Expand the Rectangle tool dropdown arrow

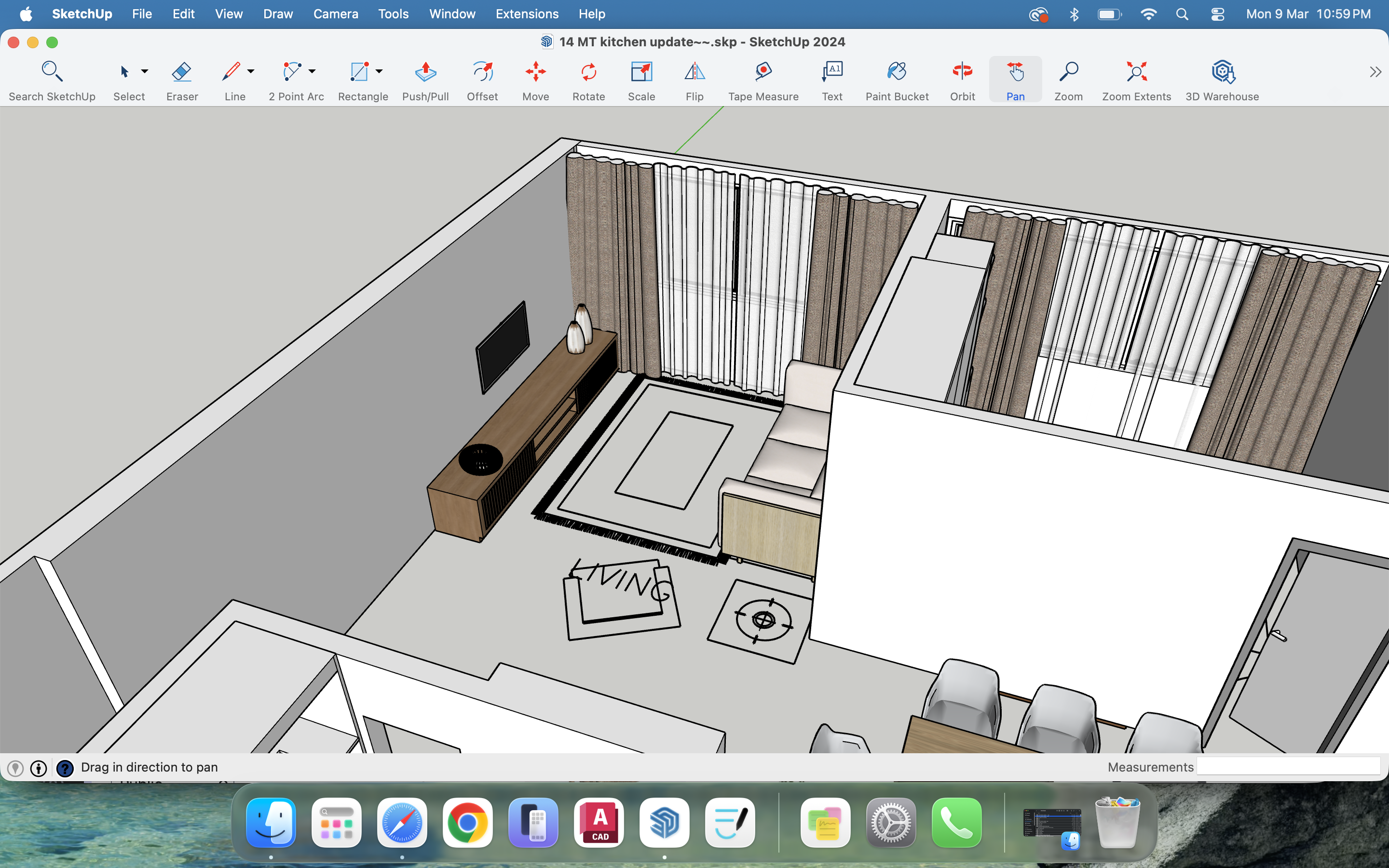379,71
